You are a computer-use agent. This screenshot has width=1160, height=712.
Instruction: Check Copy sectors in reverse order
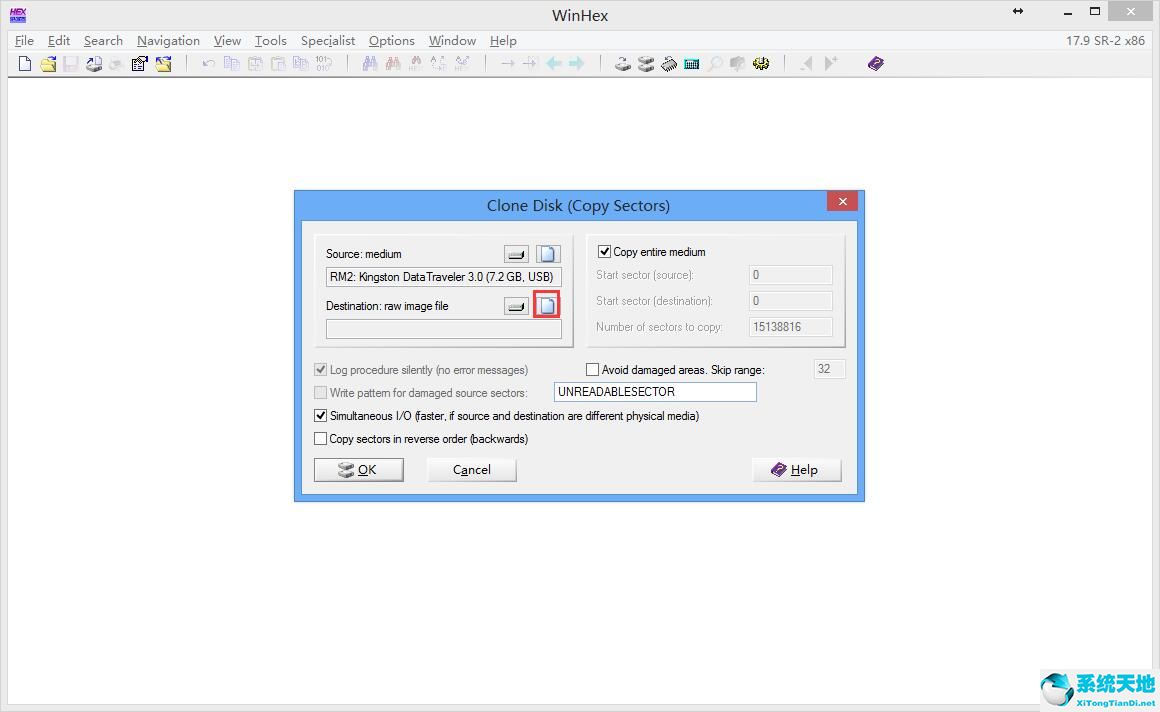321,439
